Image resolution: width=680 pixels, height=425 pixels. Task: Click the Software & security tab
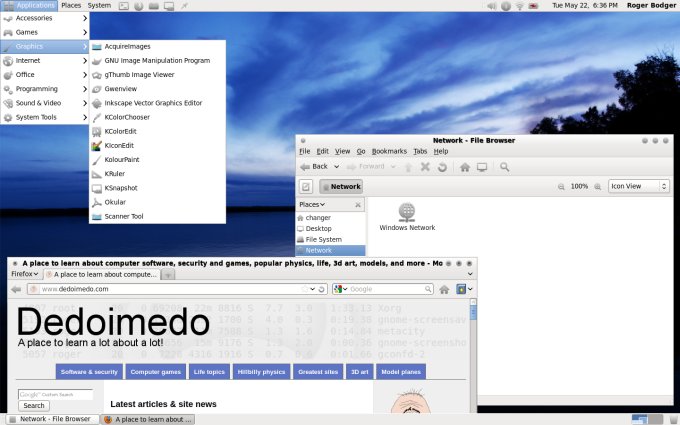pyautogui.click(x=89, y=372)
